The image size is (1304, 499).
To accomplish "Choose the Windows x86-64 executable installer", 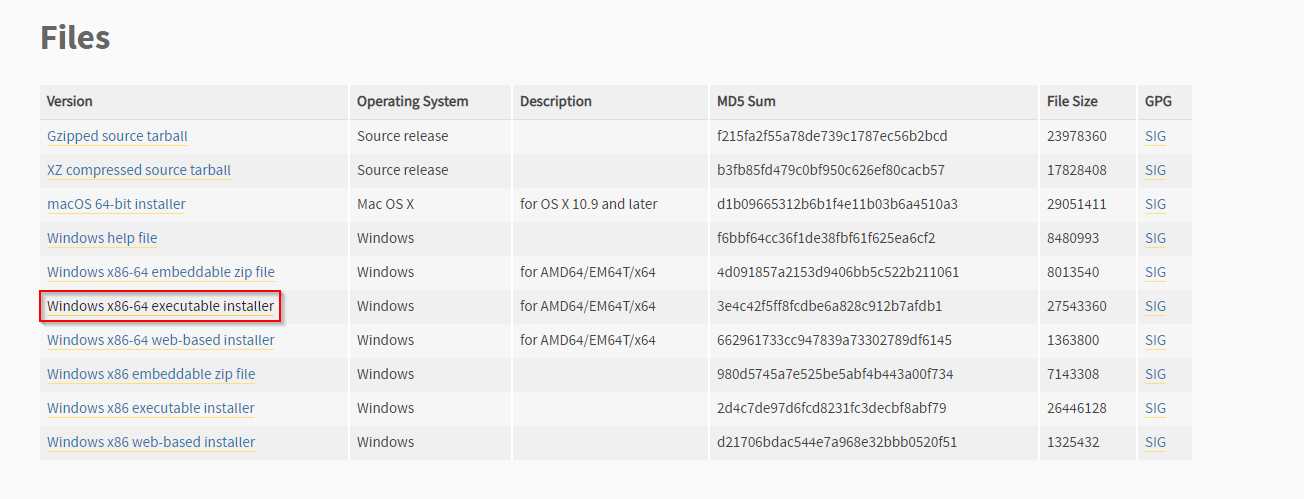I will click(160, 306).
